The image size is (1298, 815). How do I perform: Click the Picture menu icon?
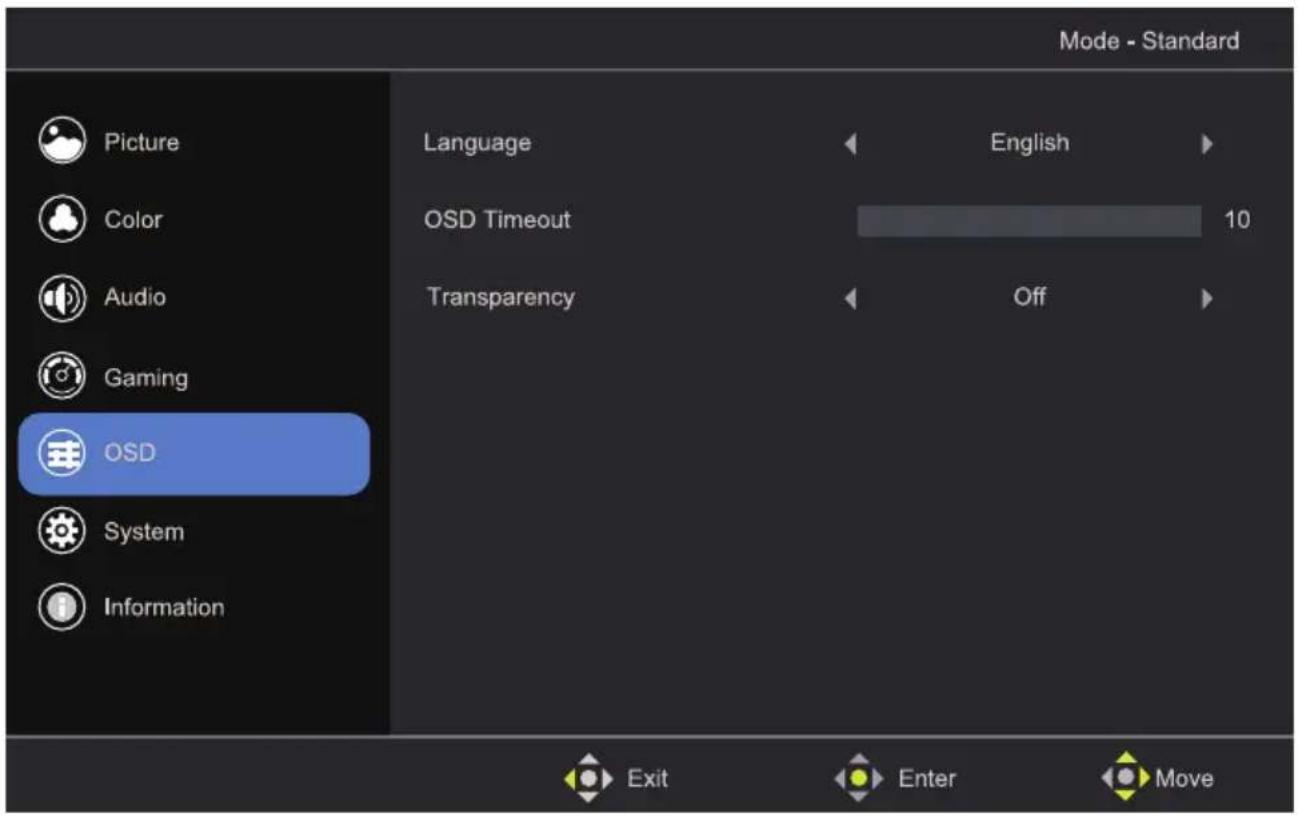coord(62,142)
